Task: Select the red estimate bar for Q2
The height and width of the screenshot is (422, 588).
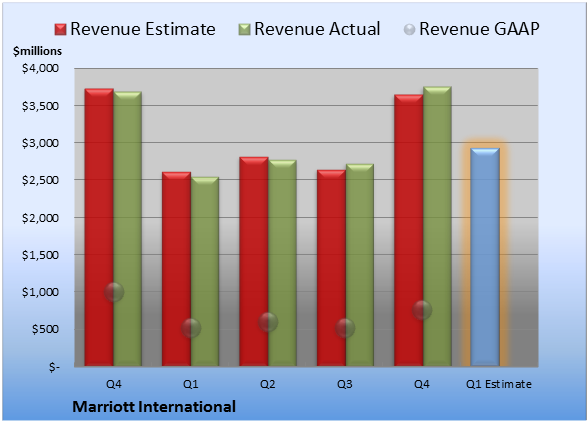Action: click(x=254, y=261)
